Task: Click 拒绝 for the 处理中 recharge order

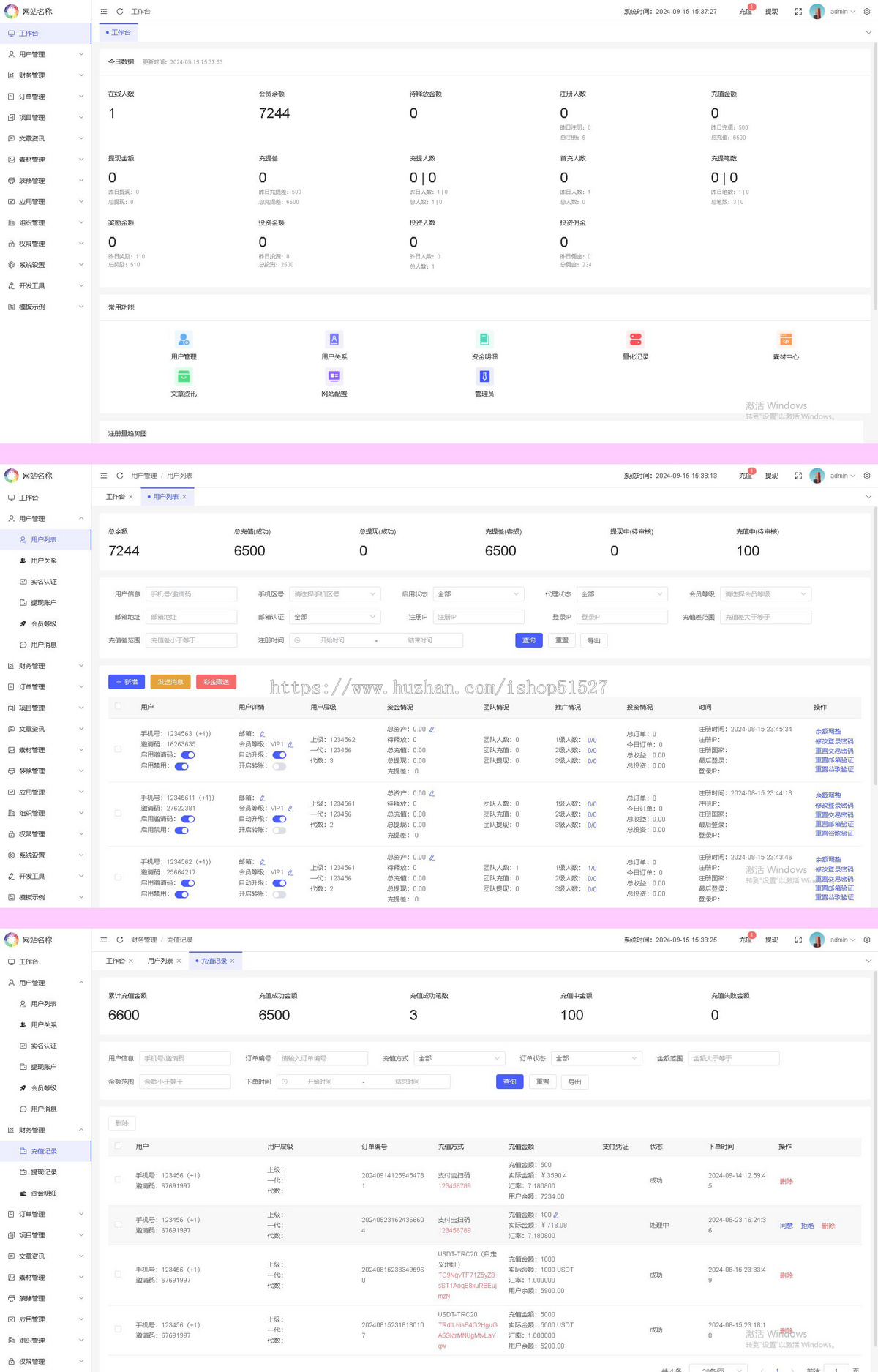Action: click(x=807, y=1226)
